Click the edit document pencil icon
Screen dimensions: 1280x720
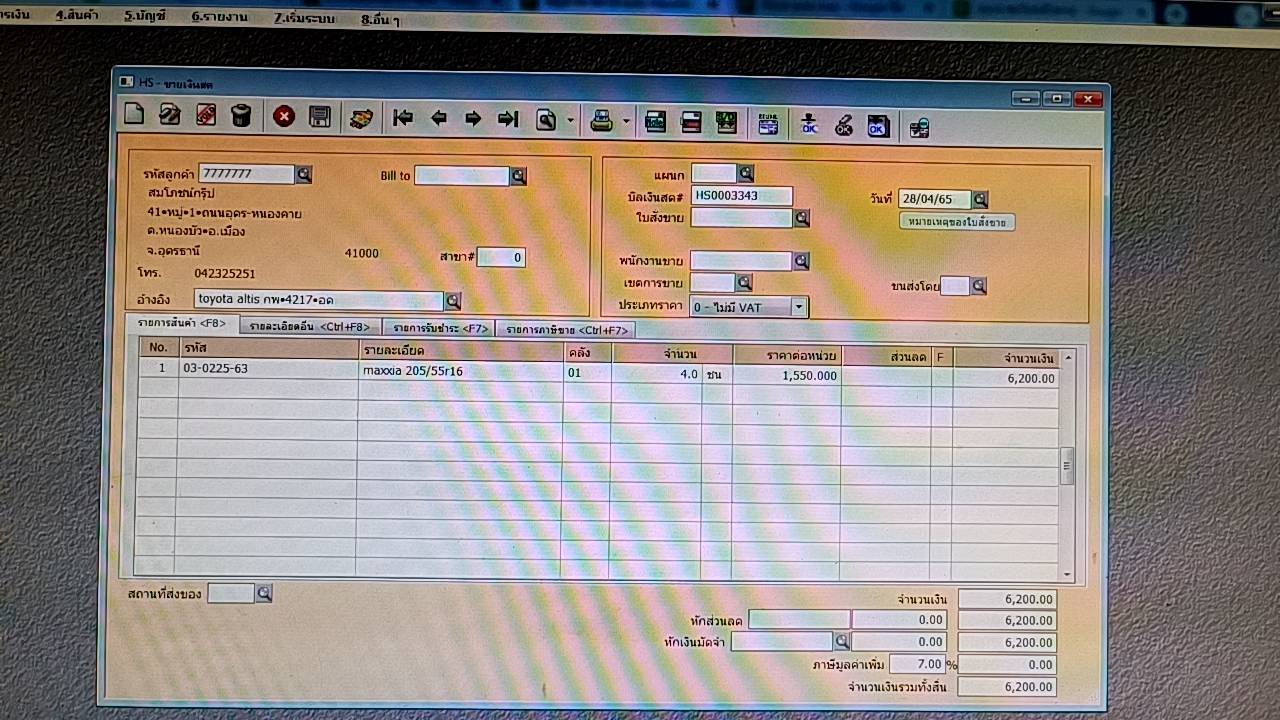pos(170,115)
